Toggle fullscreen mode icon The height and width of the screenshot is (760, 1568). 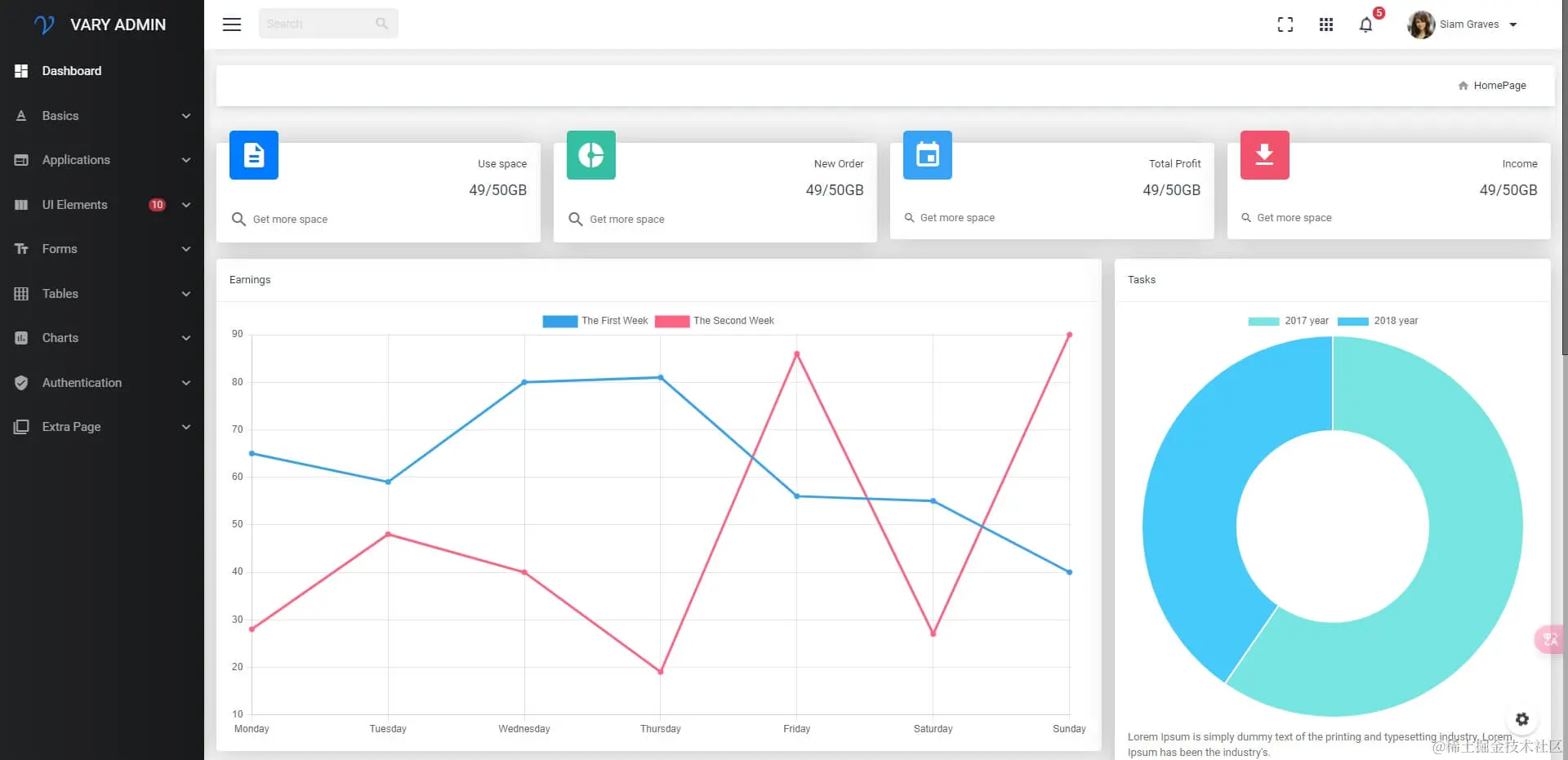pyautogui.click(x=1285, y=24)
